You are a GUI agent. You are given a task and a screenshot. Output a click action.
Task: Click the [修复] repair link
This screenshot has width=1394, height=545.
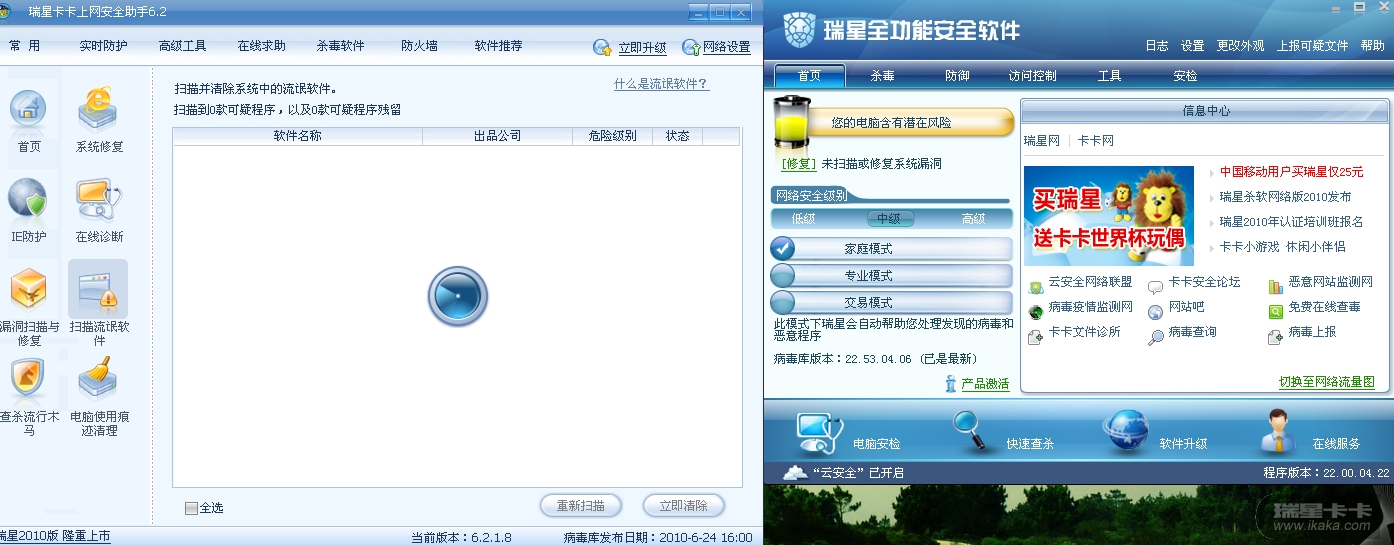coord(799,164)
